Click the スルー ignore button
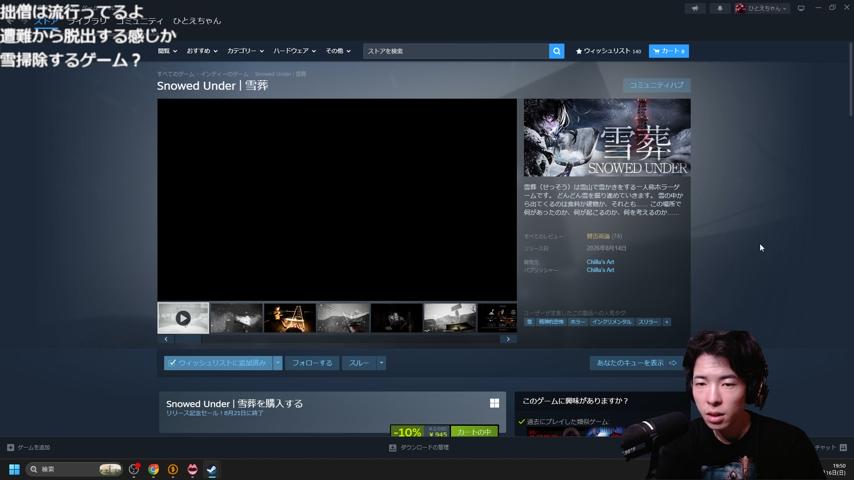This screenshot has width=854, height=480. [358, 363]
